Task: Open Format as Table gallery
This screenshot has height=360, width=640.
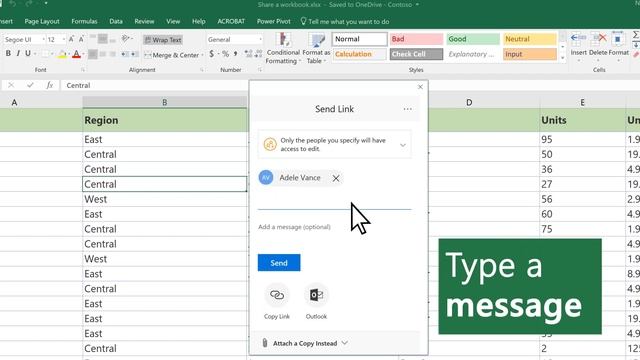Action: (x=316, y=49)
